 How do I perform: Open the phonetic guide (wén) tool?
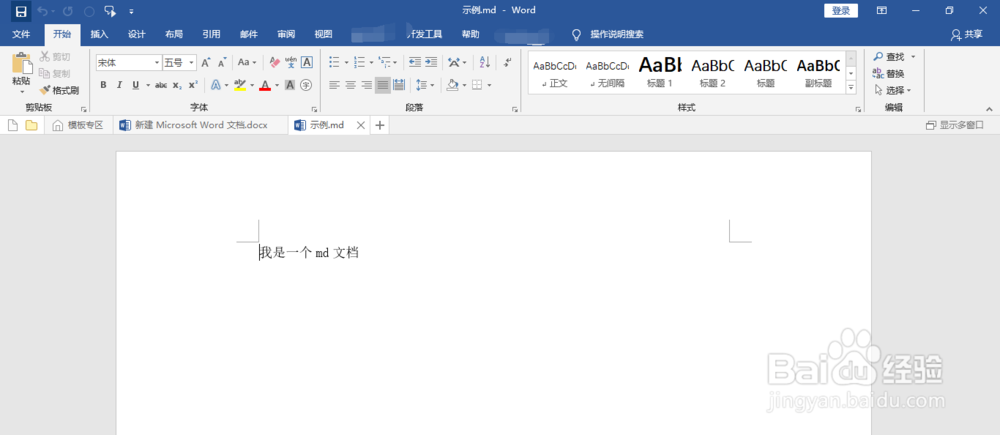coord(291,63)
